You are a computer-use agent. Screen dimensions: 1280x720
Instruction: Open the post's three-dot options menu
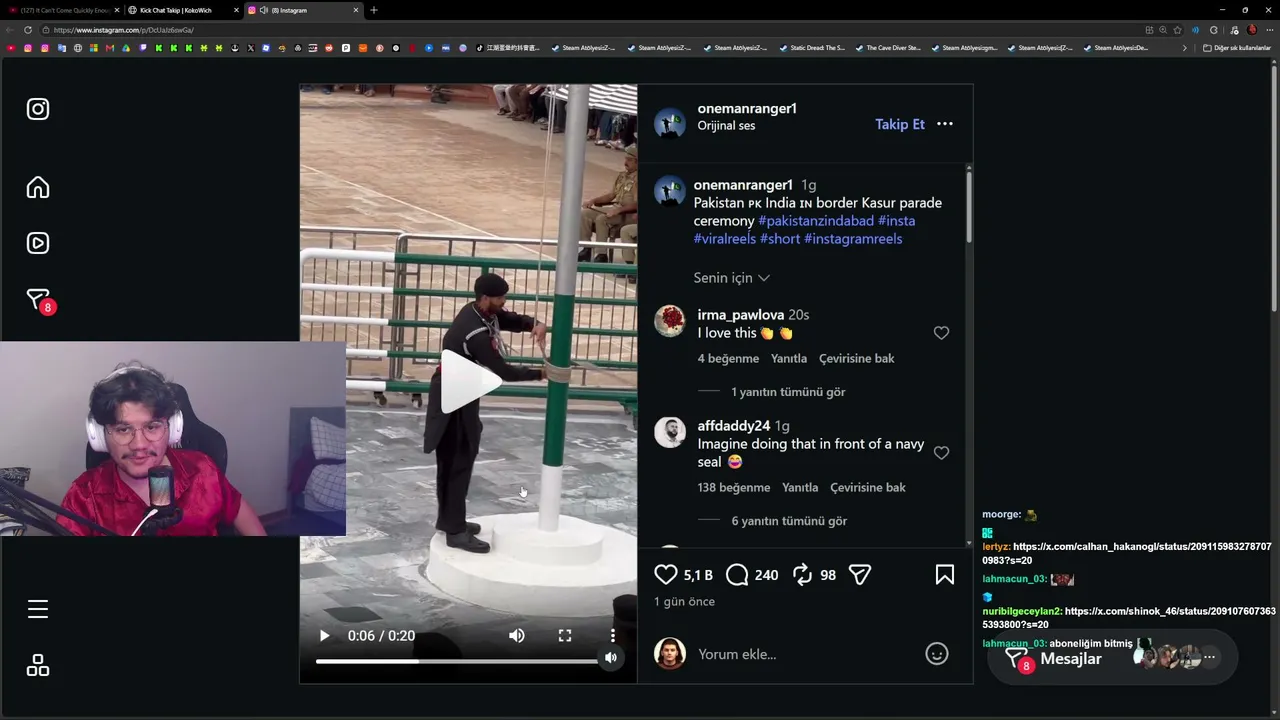tap(945, 124)
